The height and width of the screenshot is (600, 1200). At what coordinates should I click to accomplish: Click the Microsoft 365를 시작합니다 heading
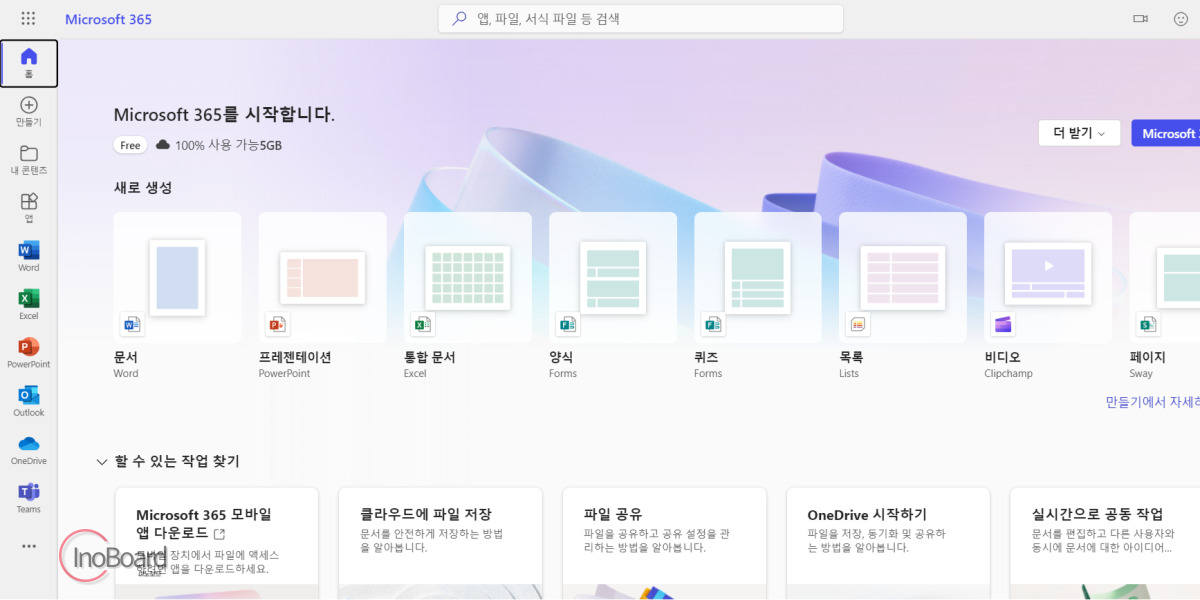pos(224,114)
